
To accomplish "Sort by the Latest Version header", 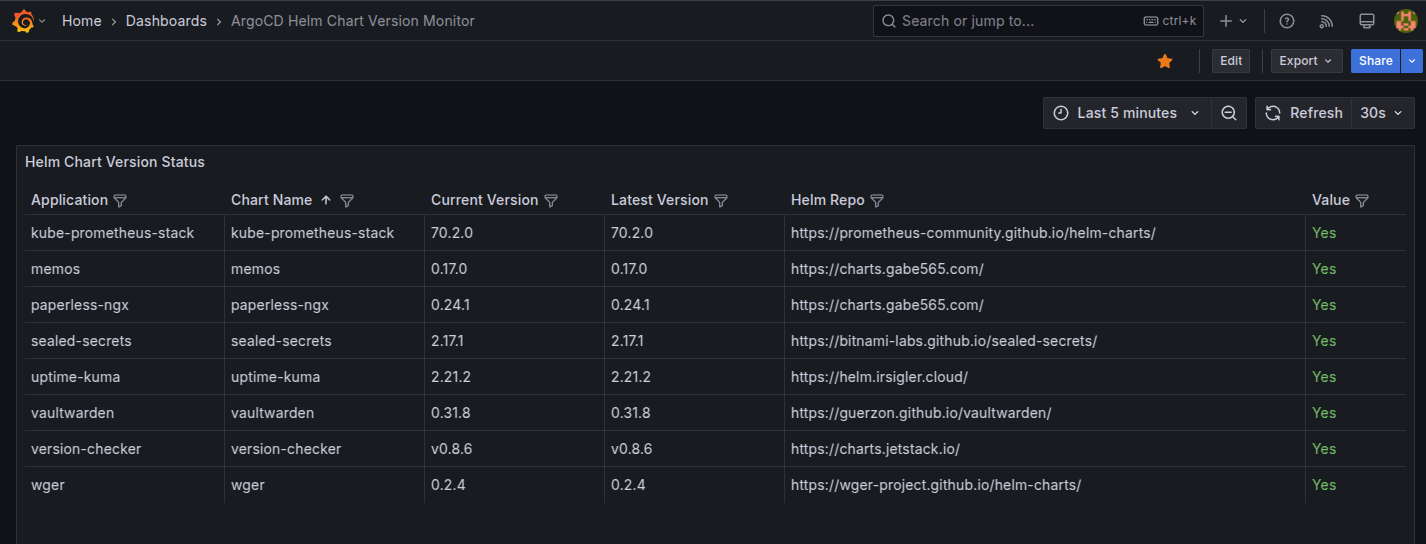I will click(x=659, y=200).
